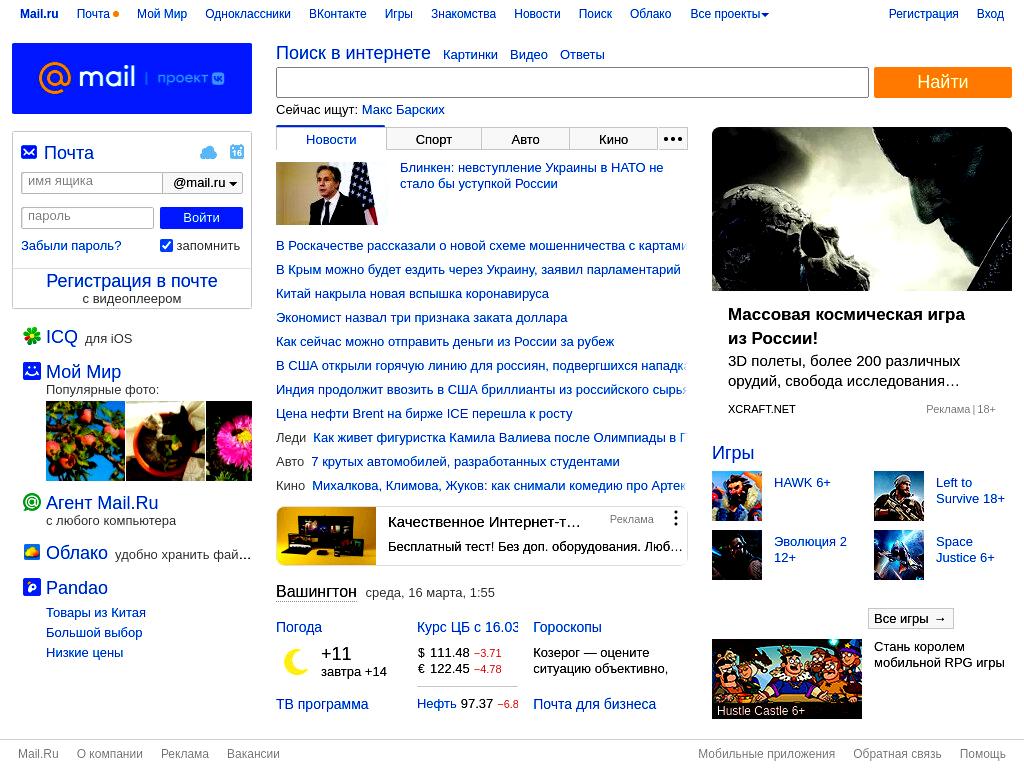Open news about Китай коронавирус outbreak
Viewport: 1024px width, 768px height.
(x=412, y=294)
